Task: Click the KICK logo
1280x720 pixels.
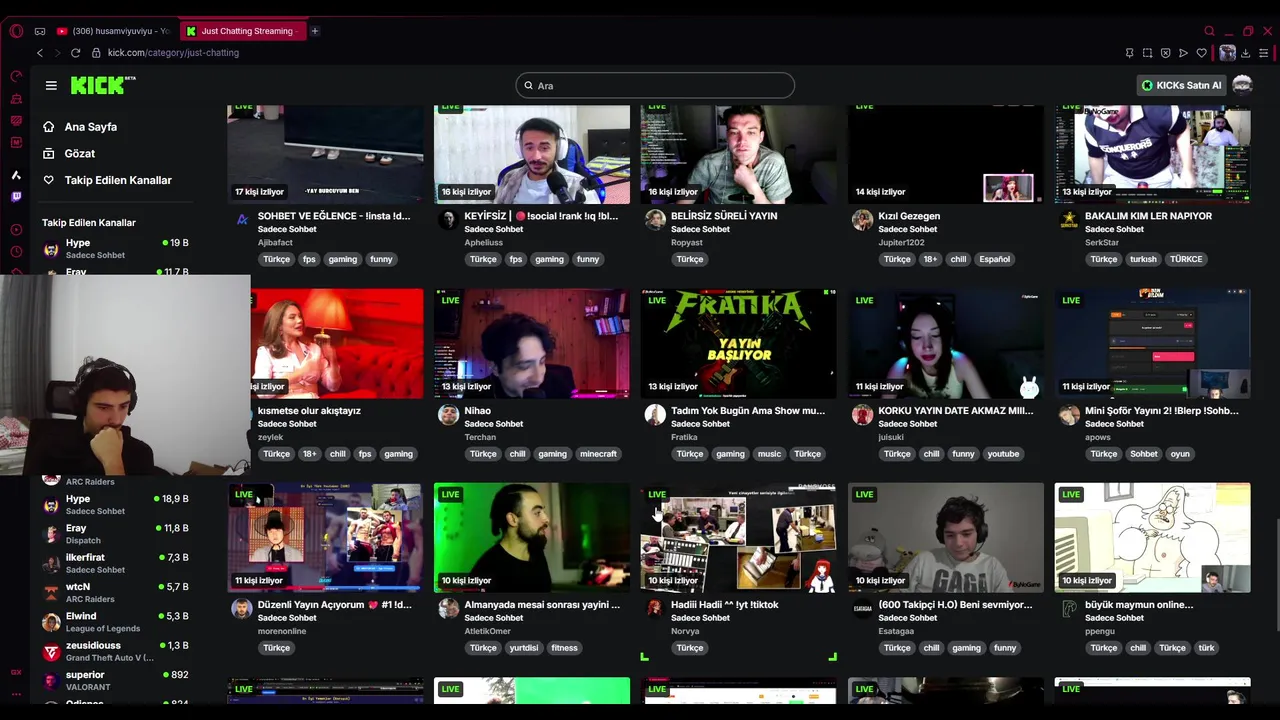Action: pyautogui.click(x=103, y=86)
